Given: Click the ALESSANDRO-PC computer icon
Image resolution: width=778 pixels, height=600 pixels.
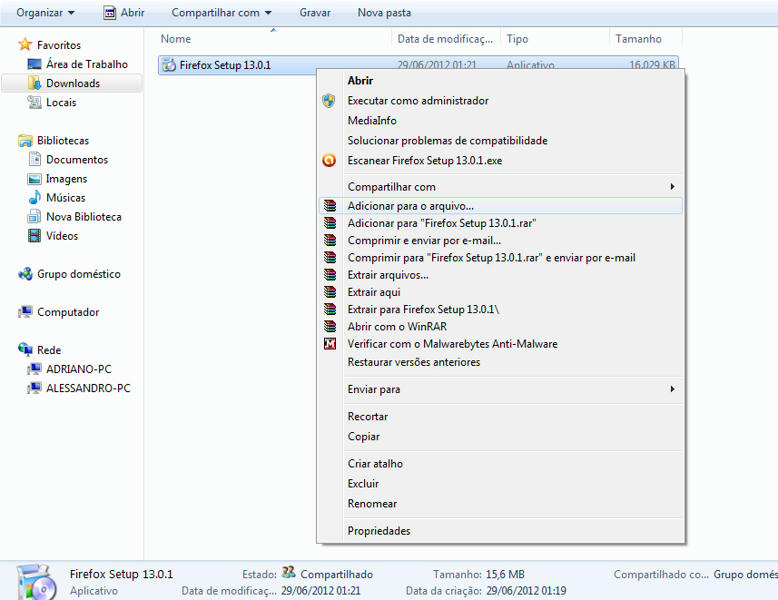Looking at the screenshot, I should tap(34, 388).
